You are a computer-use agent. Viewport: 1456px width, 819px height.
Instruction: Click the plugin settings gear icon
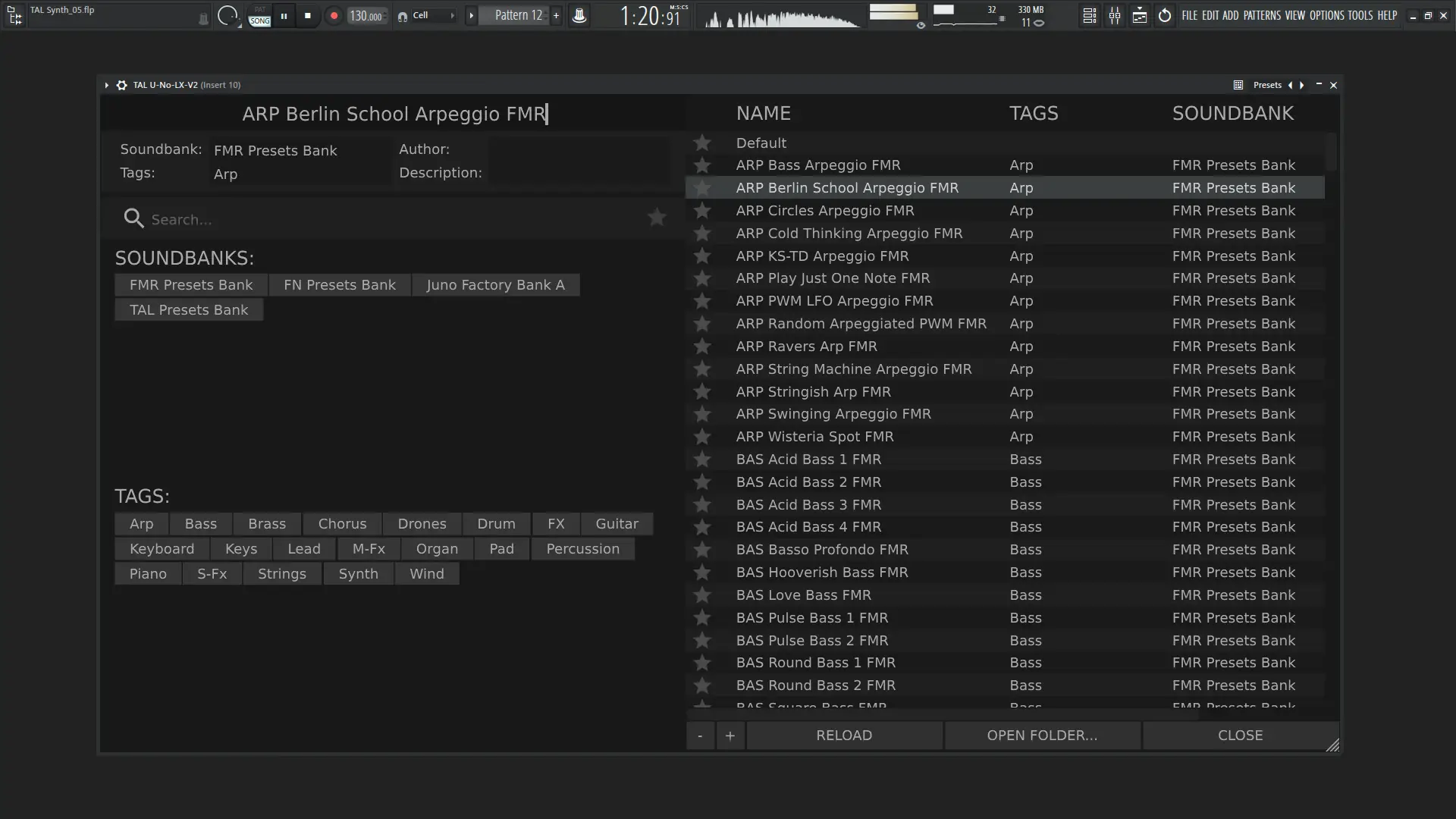[121, 85]
